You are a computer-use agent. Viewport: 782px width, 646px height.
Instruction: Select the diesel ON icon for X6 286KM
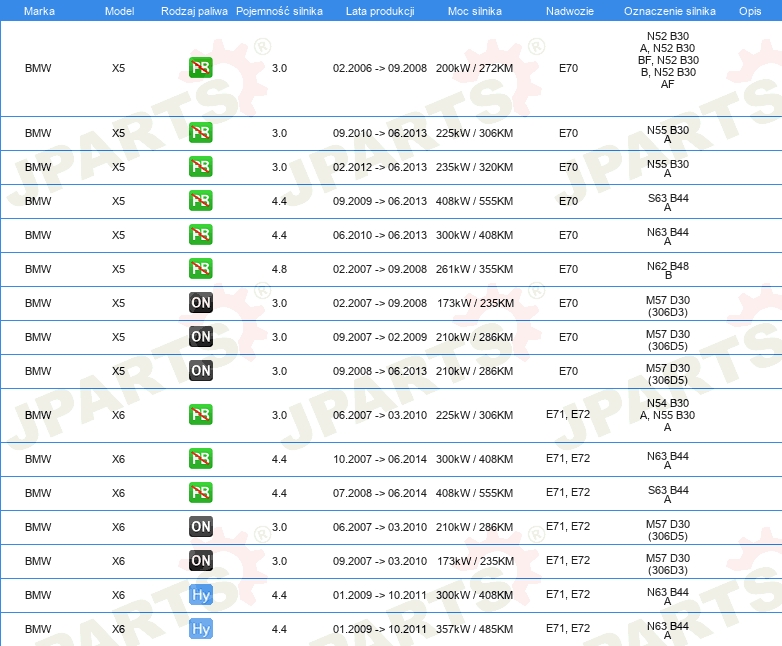pyautogui.click(x=200, y=527)
